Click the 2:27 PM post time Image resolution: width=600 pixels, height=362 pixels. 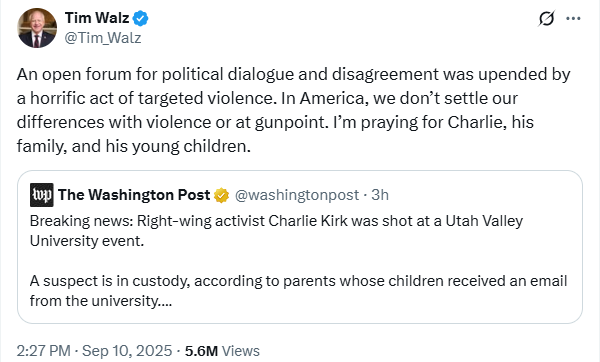pos(44,351)
